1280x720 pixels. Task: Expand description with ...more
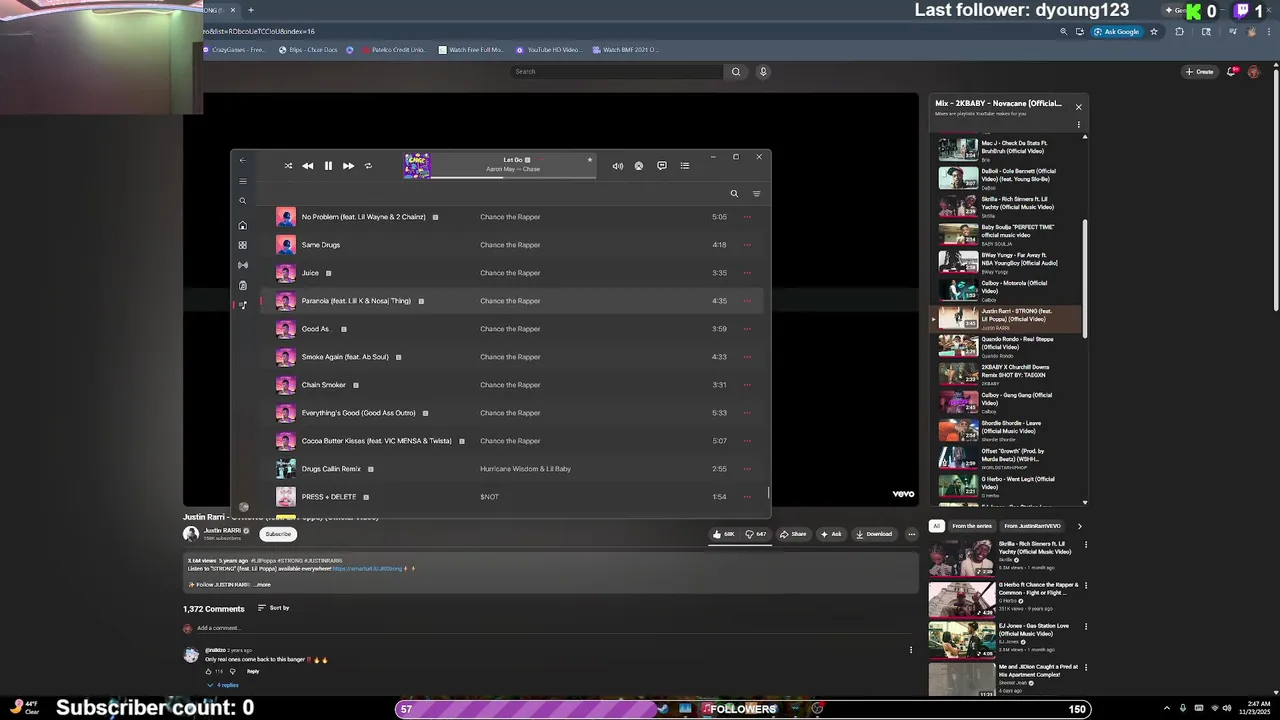262,585
